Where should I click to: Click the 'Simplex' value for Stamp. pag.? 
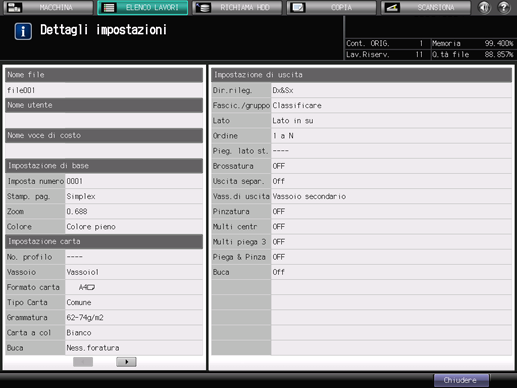click(x=81, y=196)
